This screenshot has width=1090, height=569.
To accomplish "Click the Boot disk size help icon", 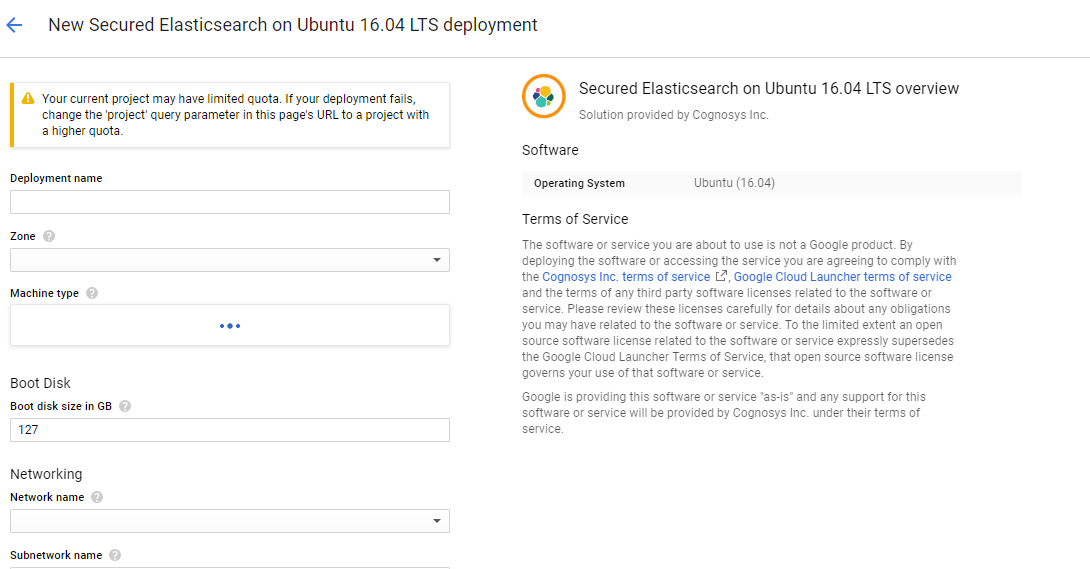I will 125,406.
